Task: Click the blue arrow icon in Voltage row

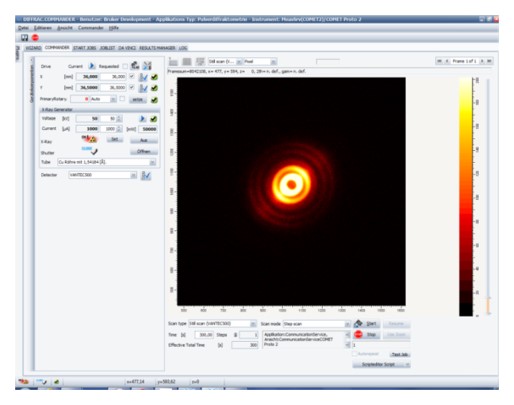Action: click(142, 119)
